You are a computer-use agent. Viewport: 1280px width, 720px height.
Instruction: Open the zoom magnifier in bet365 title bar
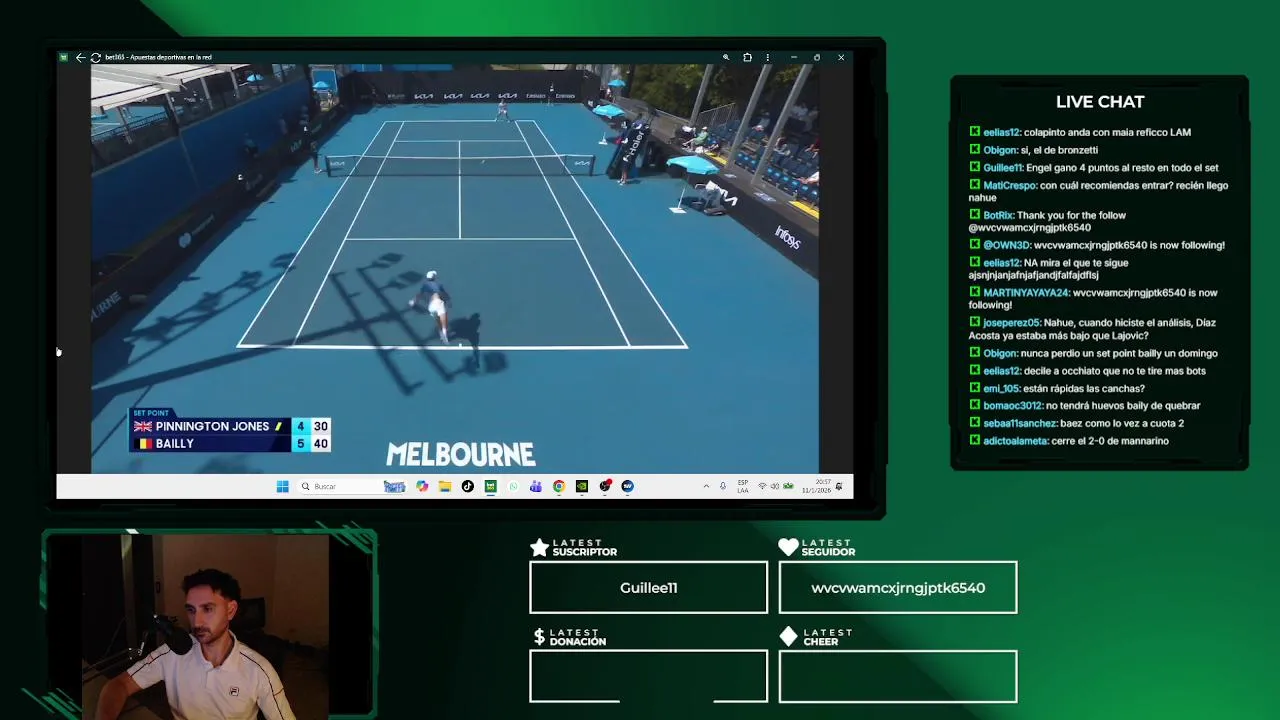coord(726,57)
